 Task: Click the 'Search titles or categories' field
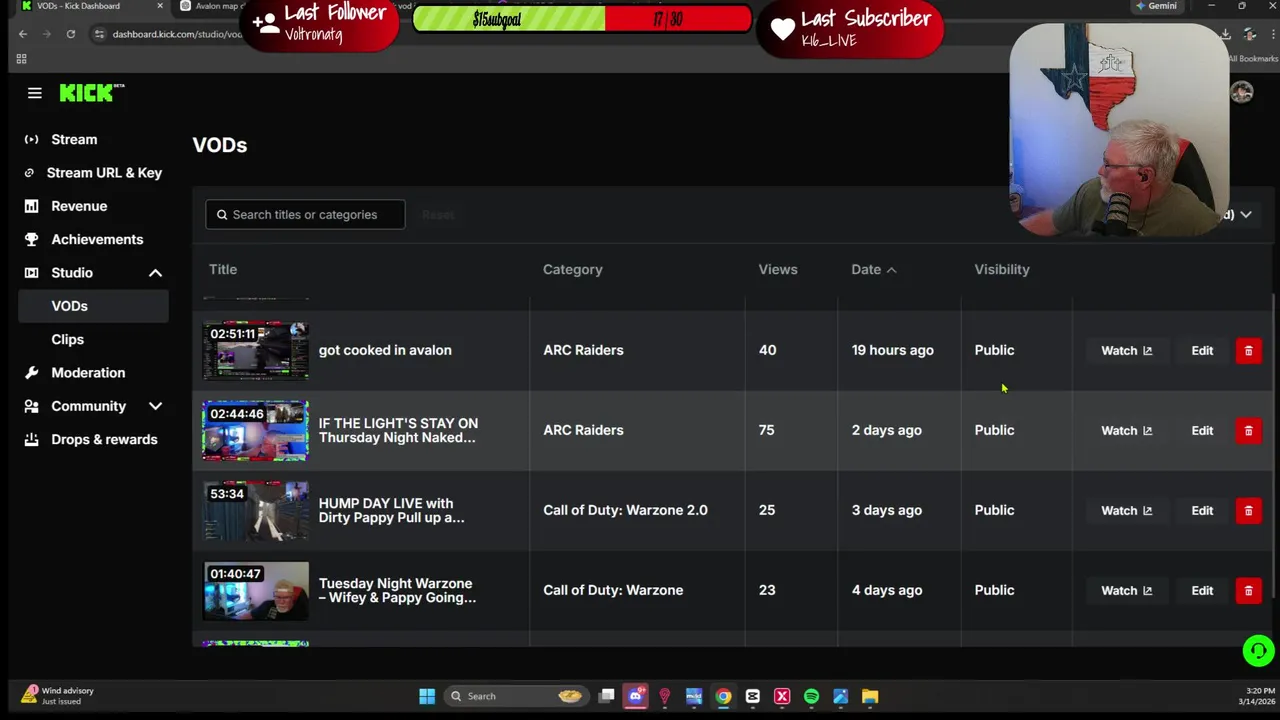(305, 214)
